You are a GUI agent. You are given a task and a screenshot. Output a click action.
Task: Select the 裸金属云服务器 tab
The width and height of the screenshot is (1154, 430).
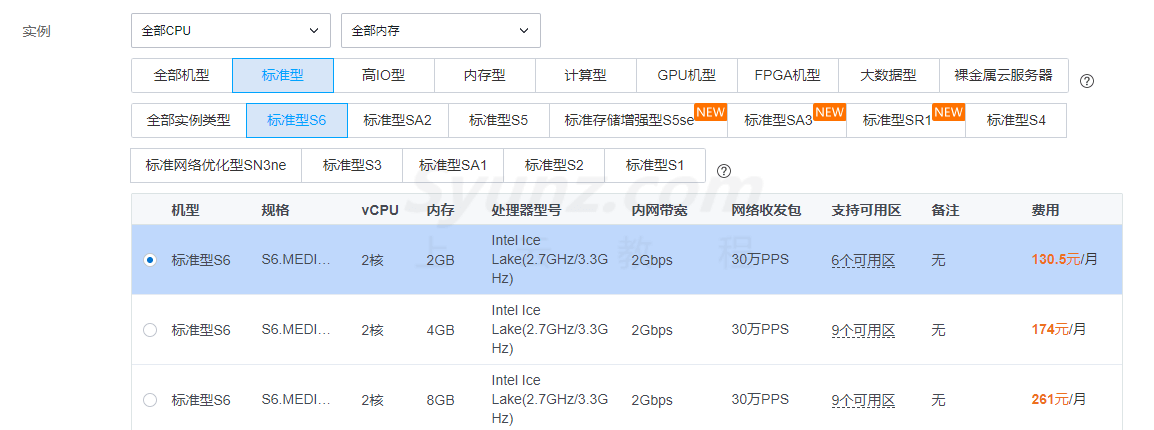point(1003,75)
